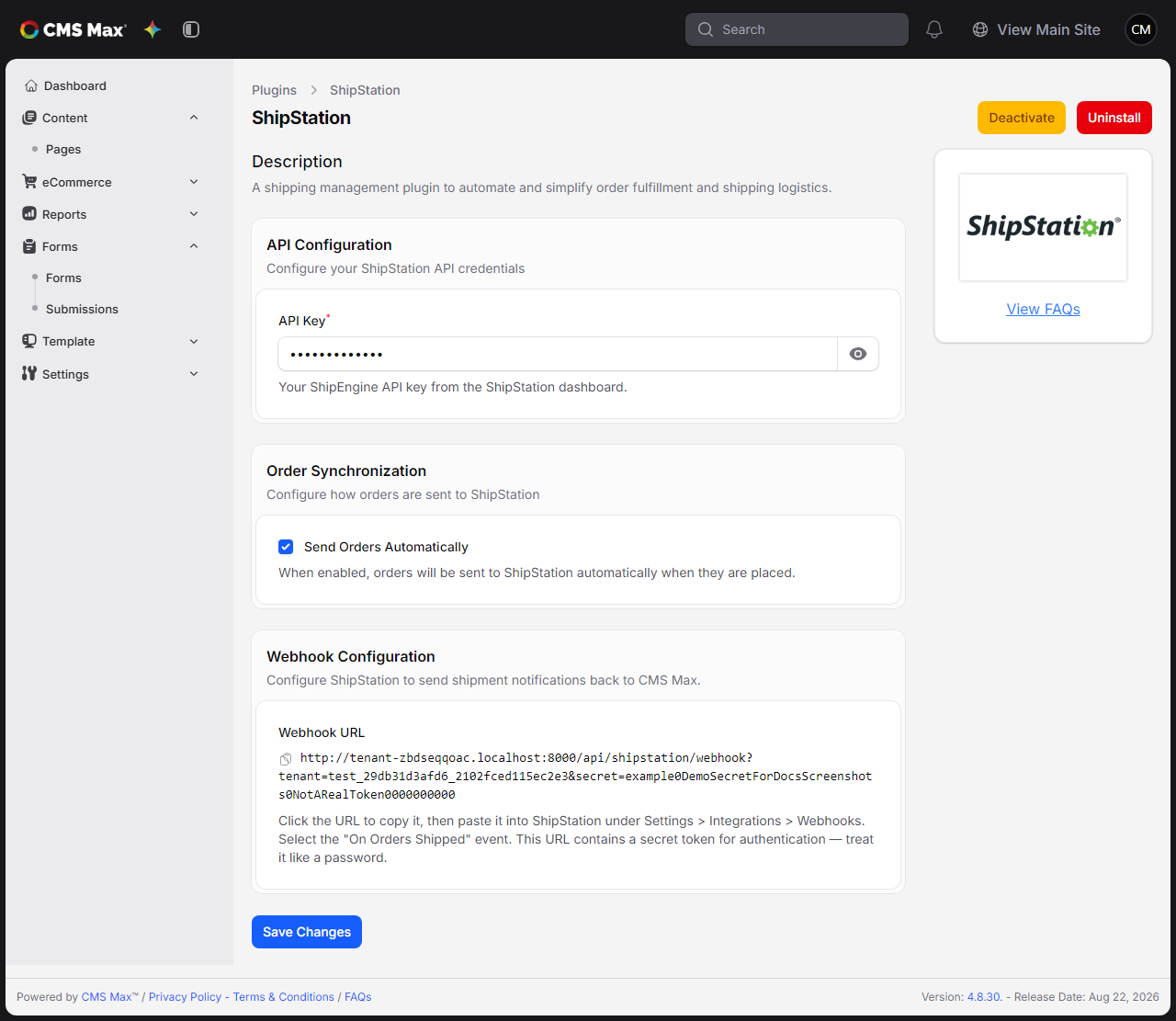The height and width of the screenshot is (1021, 1176).
Task: Open the colorful sparkle AI icon
Action: pos(153,29)
